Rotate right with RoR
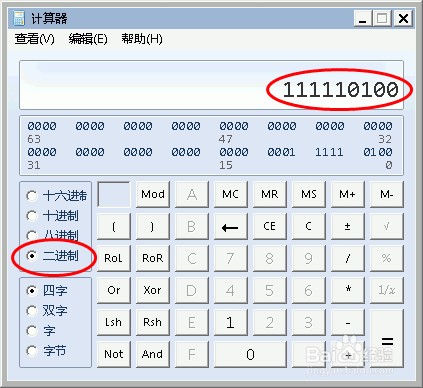The image size is (423, 388). 153,258
